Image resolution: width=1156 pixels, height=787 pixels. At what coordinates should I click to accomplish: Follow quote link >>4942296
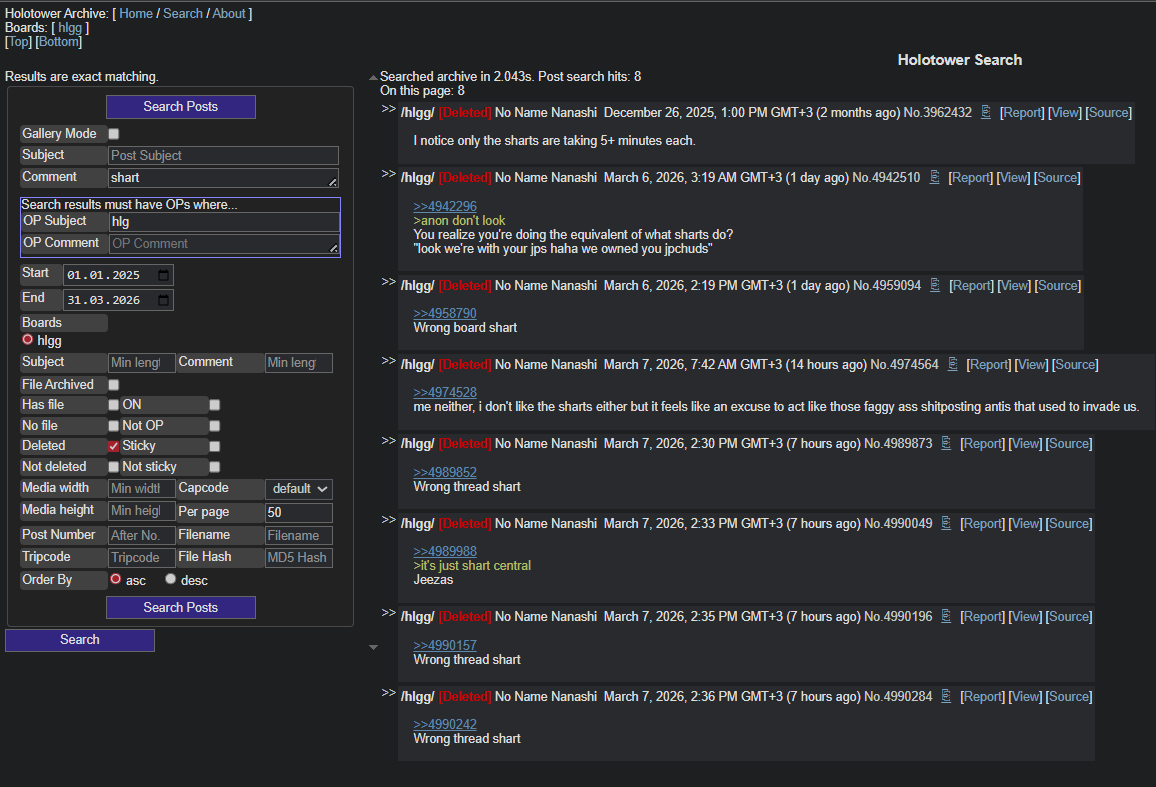pos(445,206)
